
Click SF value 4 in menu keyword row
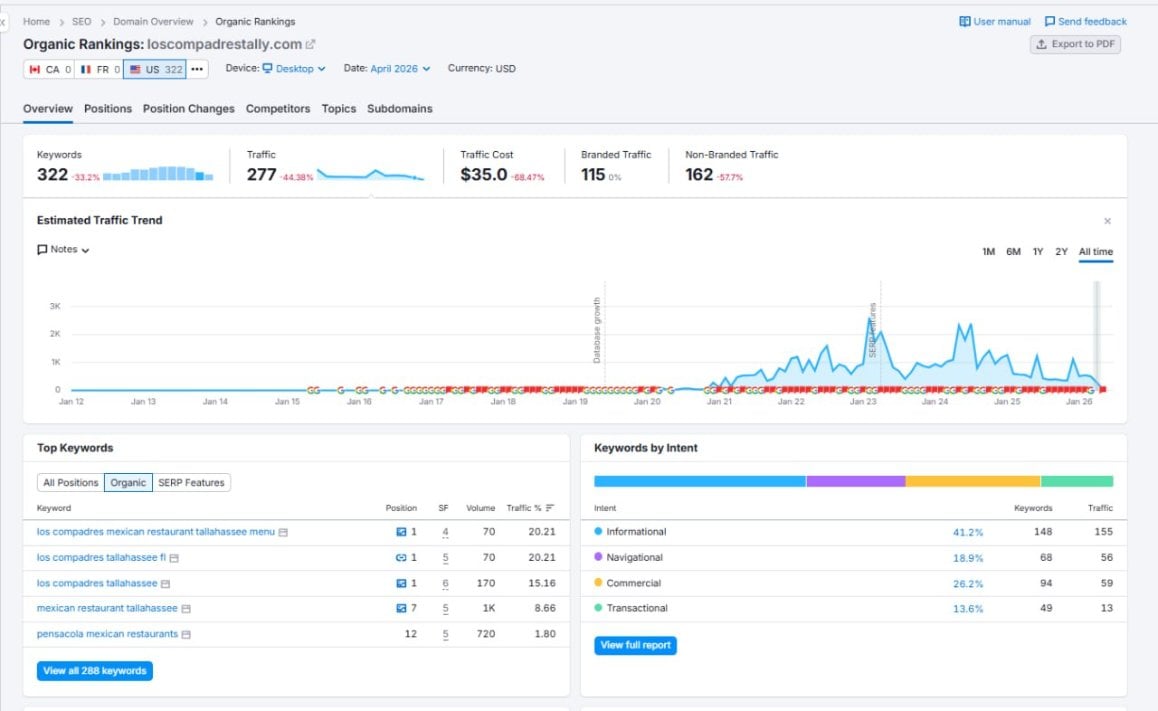[445, 532]
